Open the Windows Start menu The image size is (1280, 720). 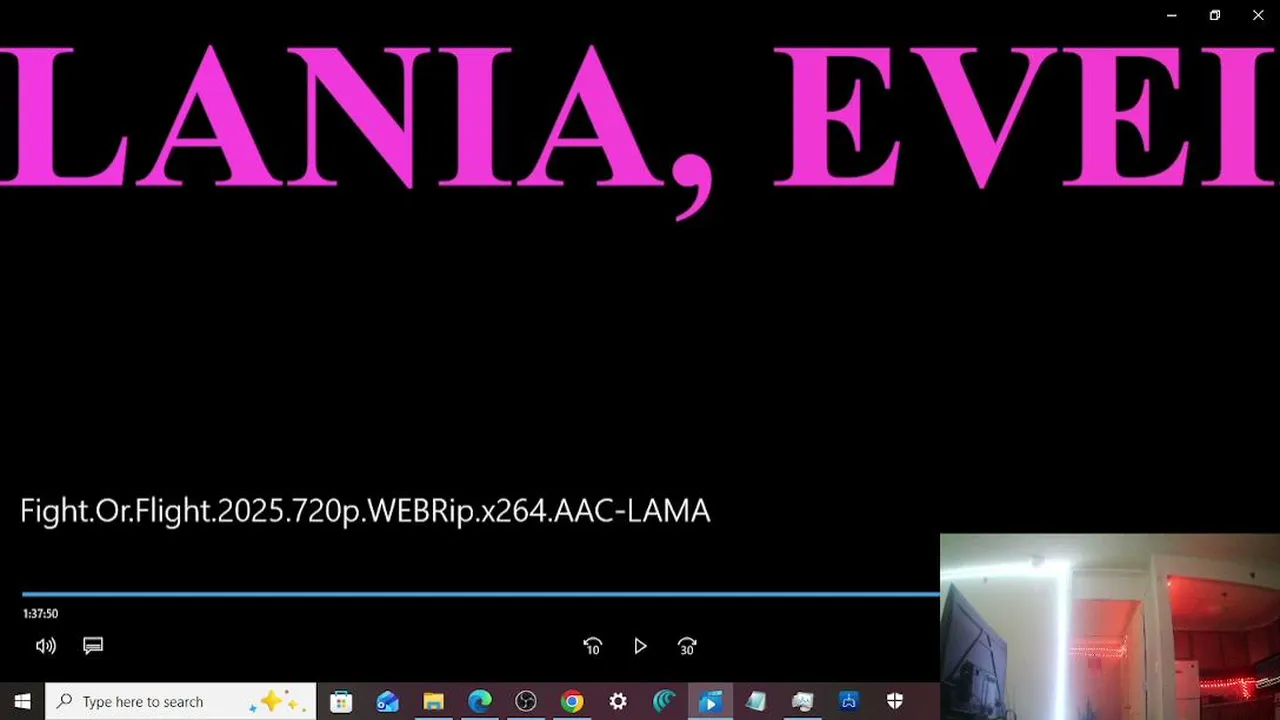22,702
